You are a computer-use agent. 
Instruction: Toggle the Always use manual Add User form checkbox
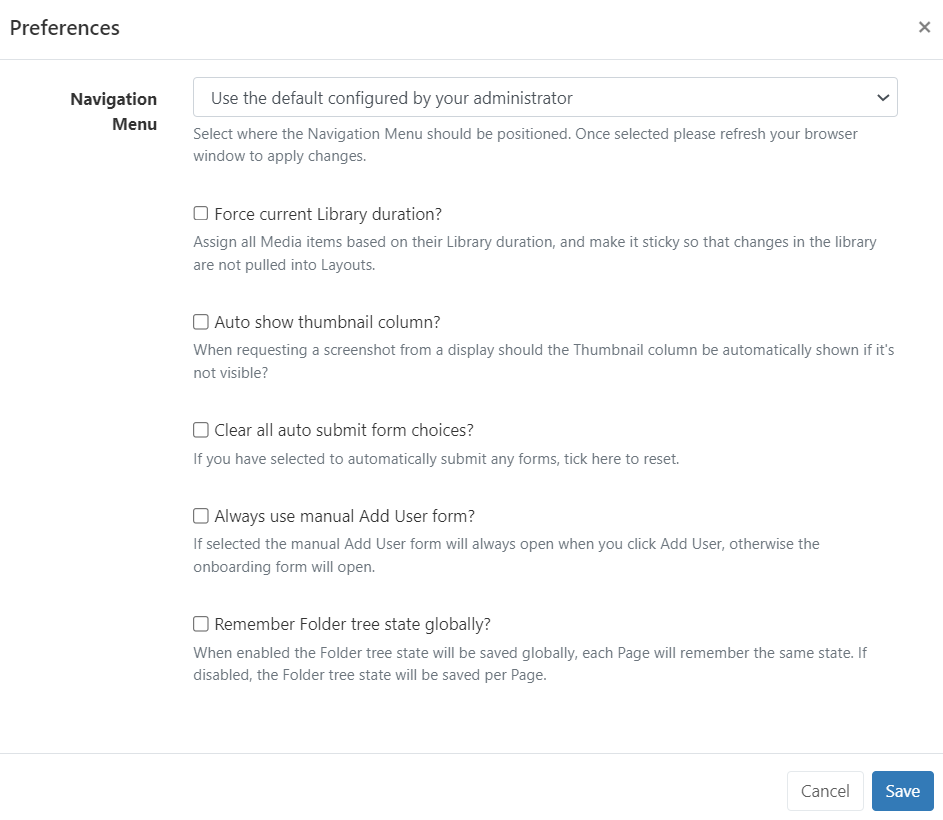click(201, 516)
